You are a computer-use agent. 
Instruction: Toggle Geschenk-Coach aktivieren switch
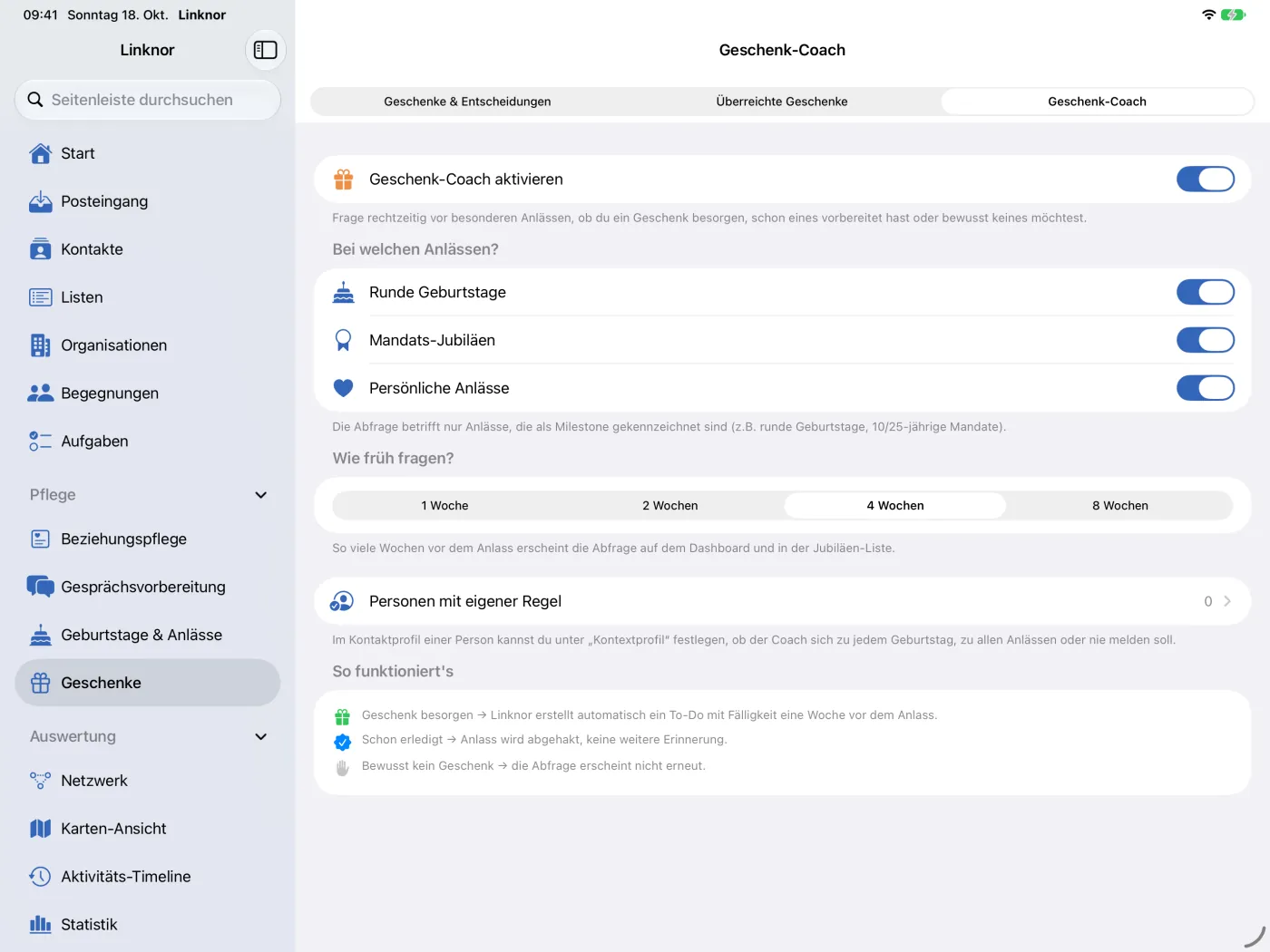pos(1206,180)
